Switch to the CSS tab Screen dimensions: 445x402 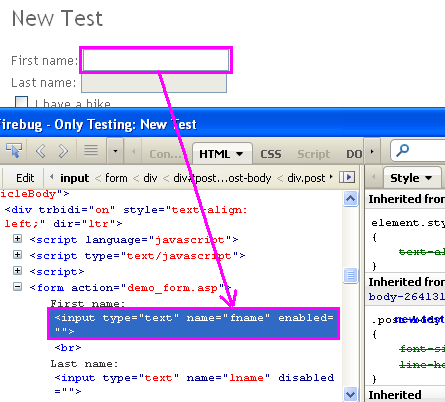click(x=271, y=154)
